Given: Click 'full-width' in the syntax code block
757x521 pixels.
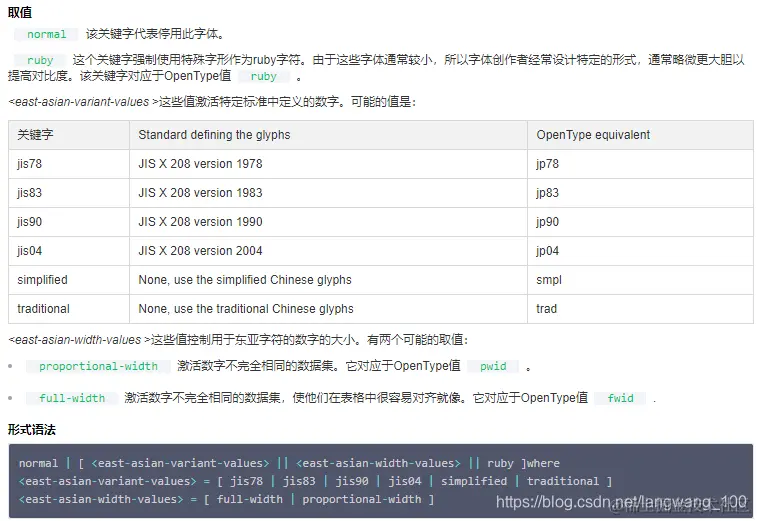Looking at the screenshot, I should (250, 499).
